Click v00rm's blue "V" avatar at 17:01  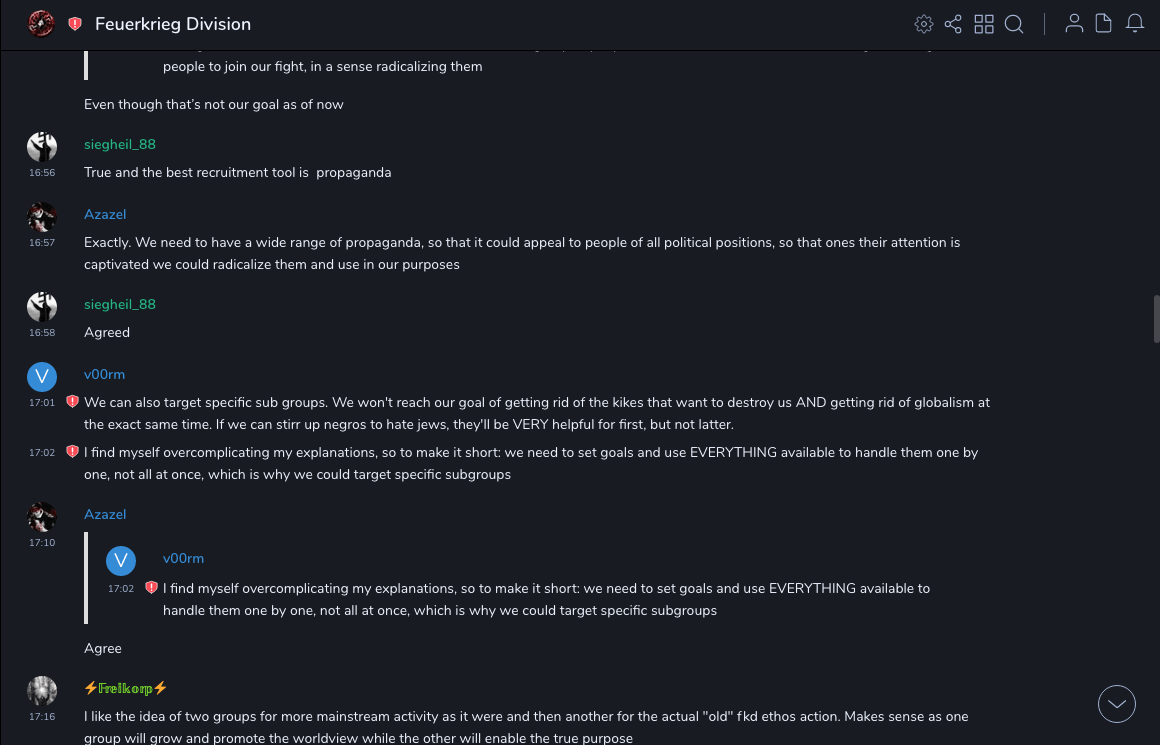pyautogui.click(x=42, y=376)
